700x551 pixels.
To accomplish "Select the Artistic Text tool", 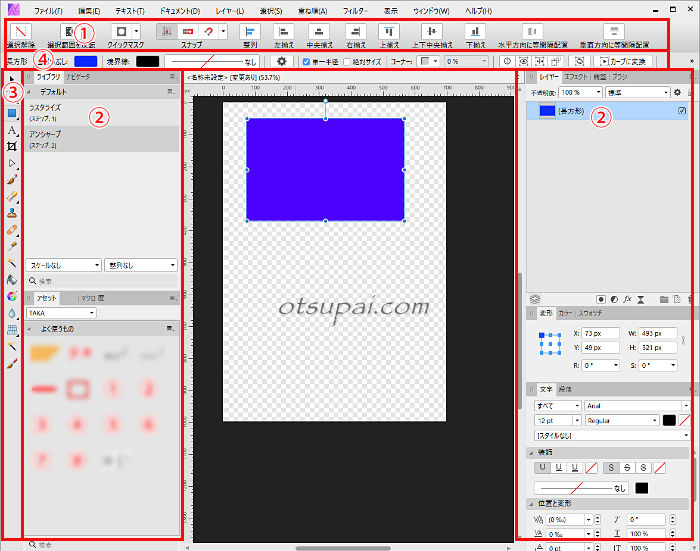I will point(12,130).
